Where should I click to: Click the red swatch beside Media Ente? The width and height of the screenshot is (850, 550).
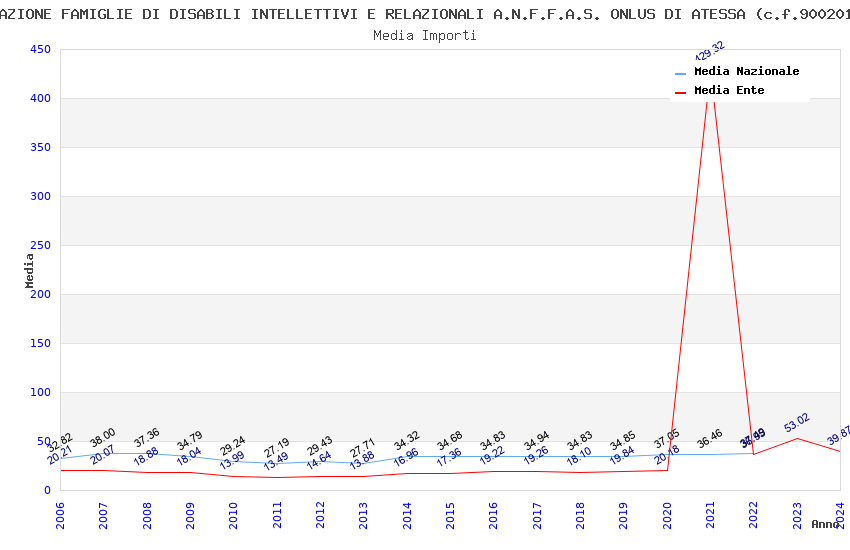(x=680, y=92)
